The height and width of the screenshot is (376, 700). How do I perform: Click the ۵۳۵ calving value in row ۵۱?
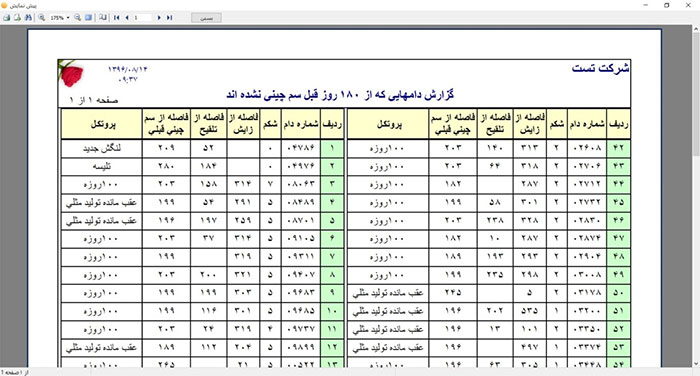[x=530, y=311]
